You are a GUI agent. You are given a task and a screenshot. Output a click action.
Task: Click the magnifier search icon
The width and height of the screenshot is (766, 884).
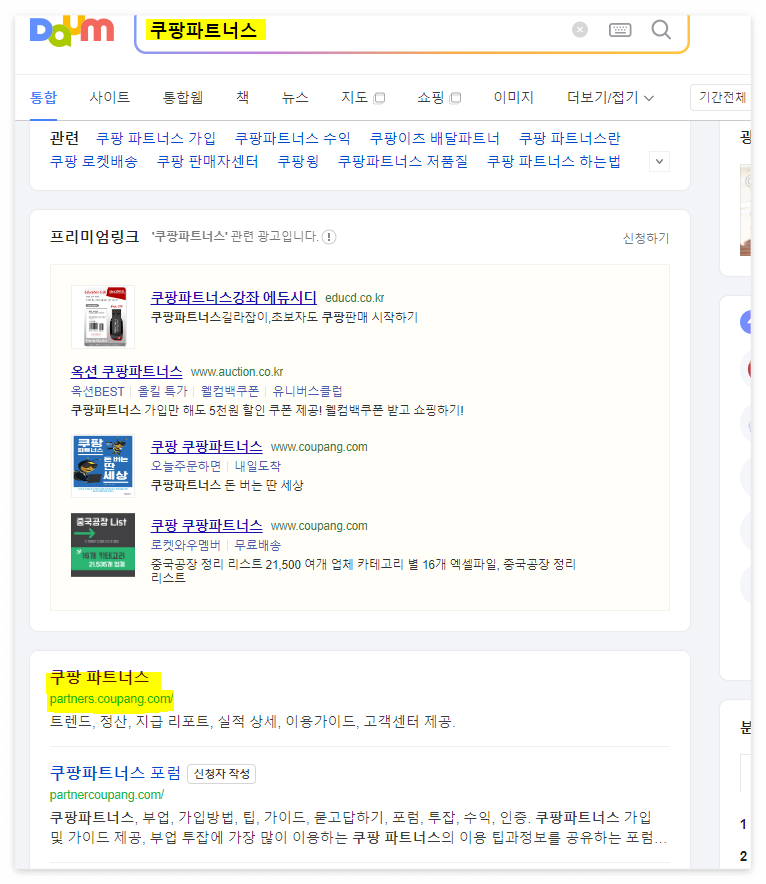[661, 29]
